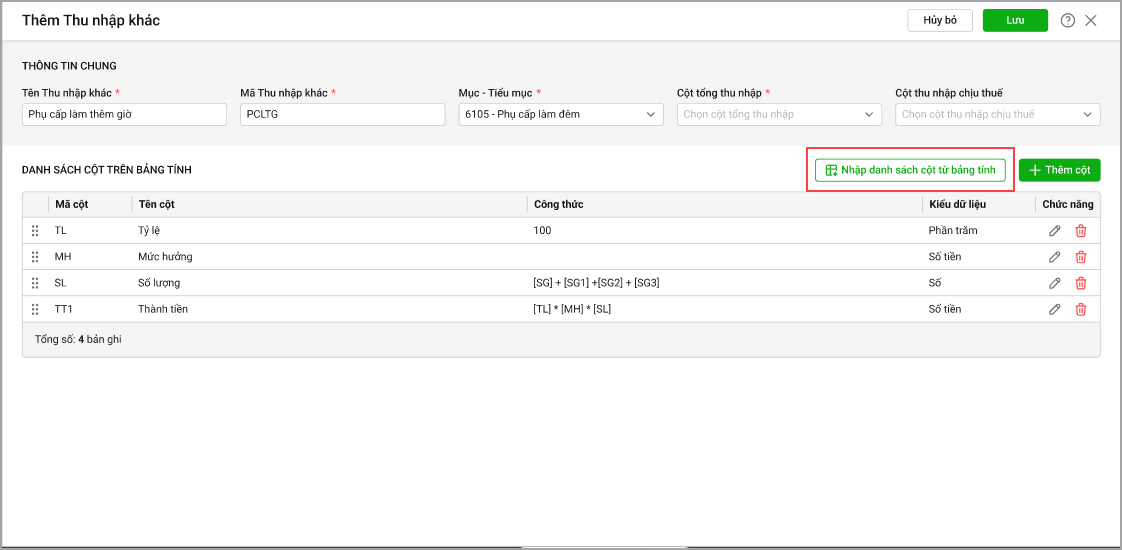Viewport: 1122px width, 550px height.
Task: Click the Thêm cột button
Action: 1059,170
